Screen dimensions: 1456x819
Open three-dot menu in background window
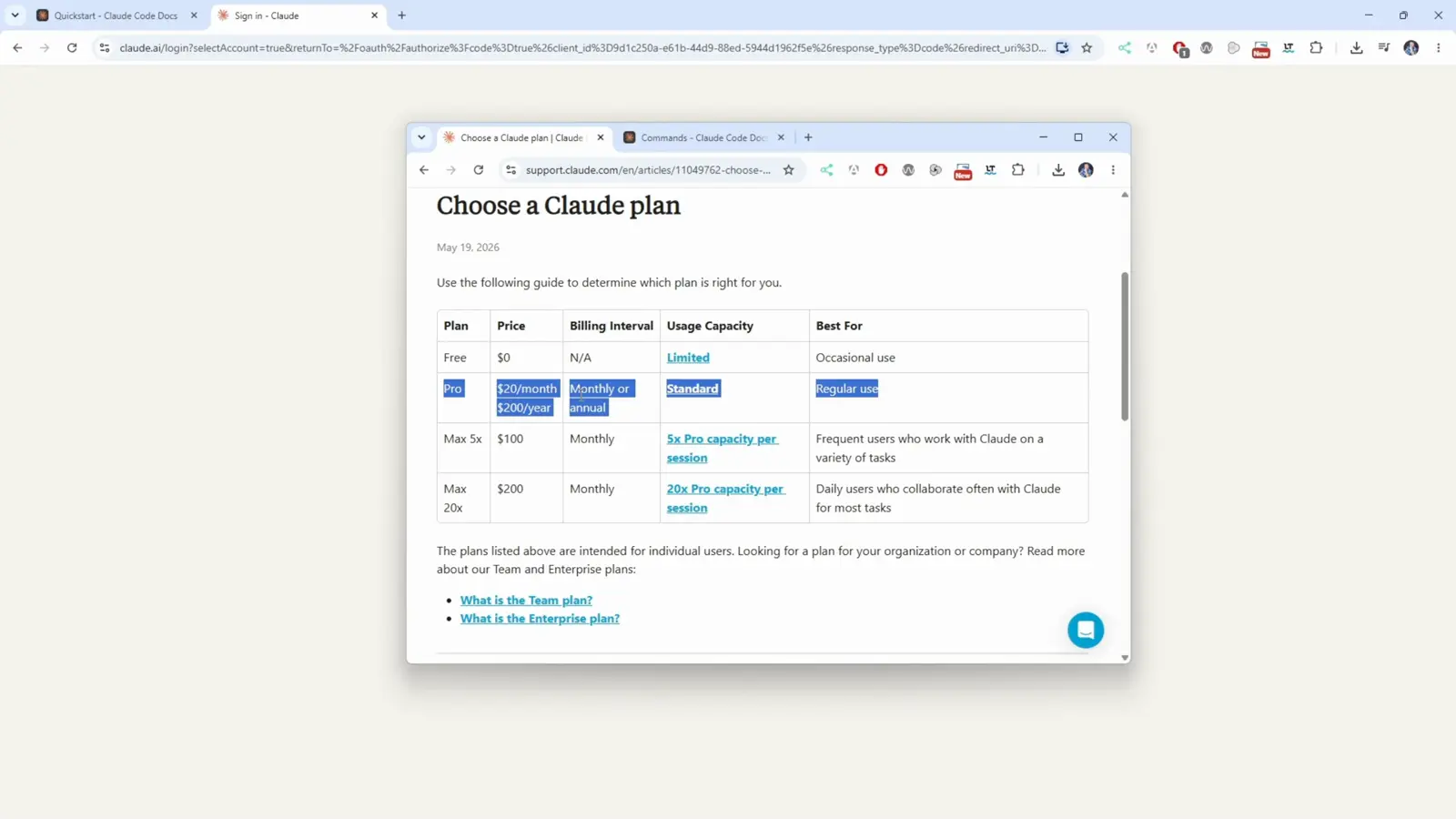[1439, 48]
